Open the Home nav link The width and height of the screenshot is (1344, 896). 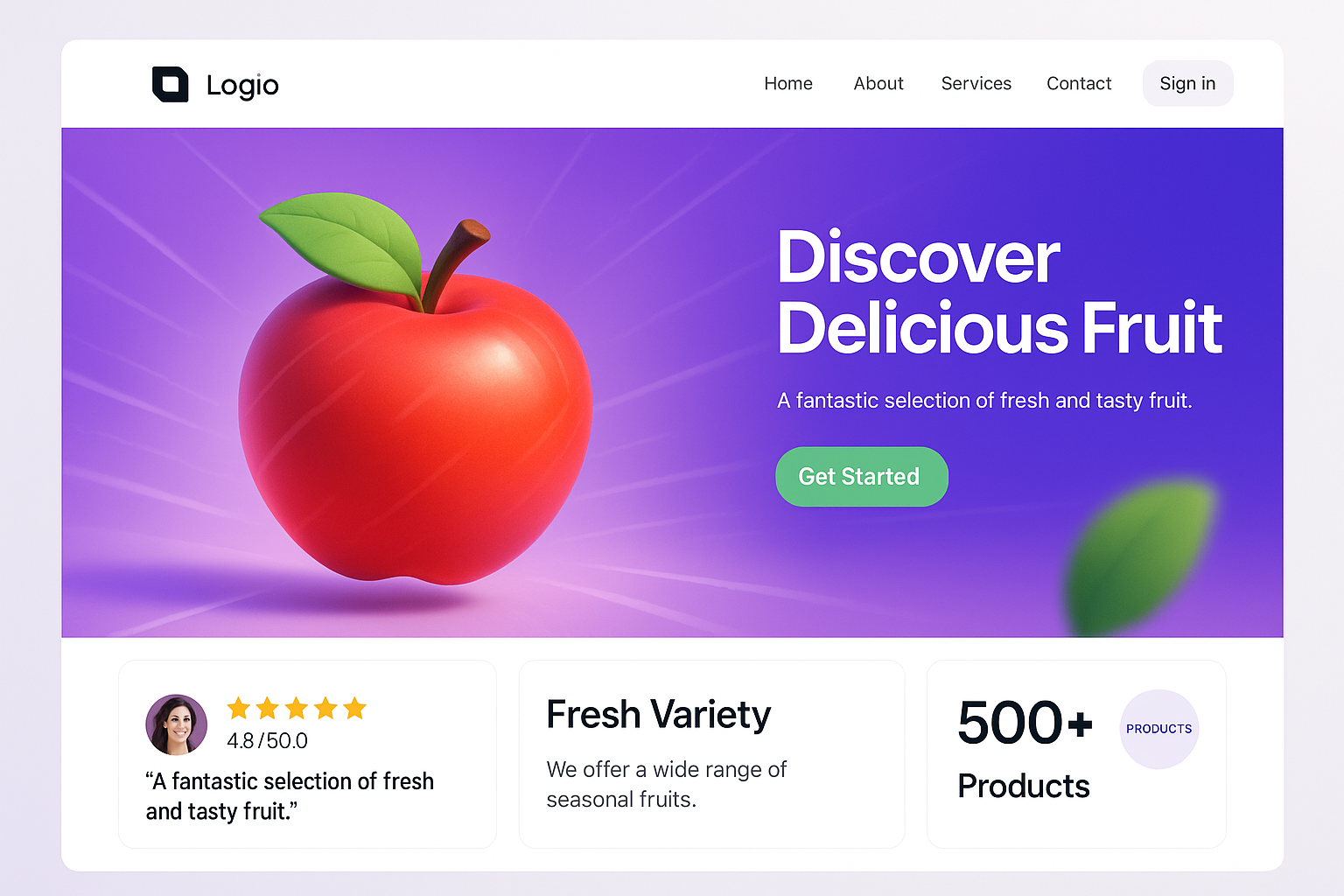[788, 83]
